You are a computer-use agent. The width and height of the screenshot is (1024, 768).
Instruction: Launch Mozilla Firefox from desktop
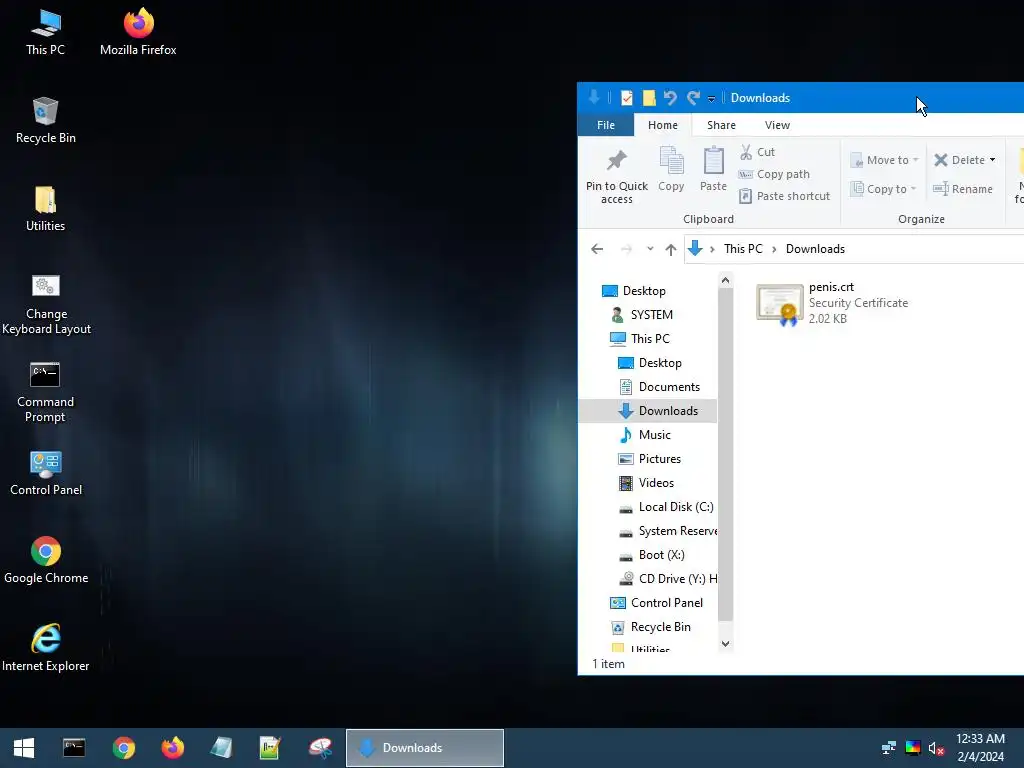pyautogui.click(x=138, y=32)
